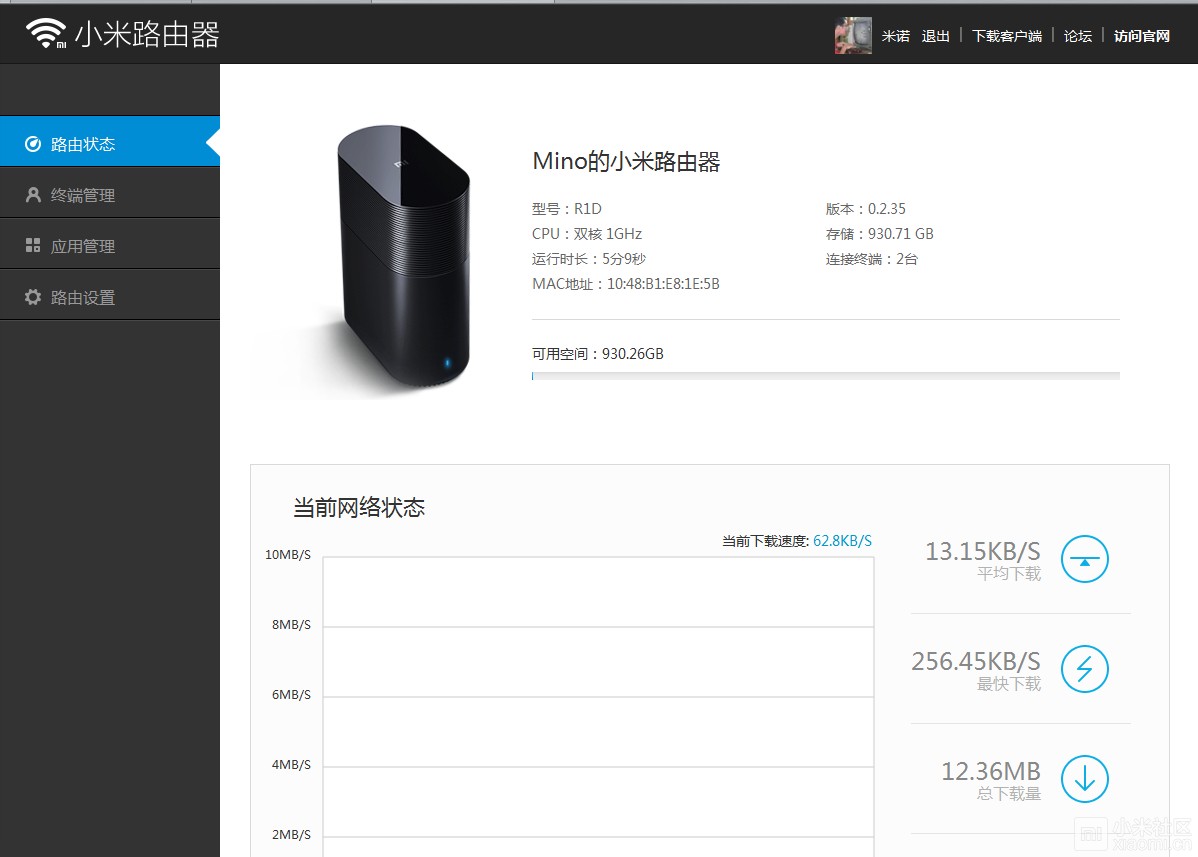
Task: Click the lightning fastest download icon
Action: 1084,669
